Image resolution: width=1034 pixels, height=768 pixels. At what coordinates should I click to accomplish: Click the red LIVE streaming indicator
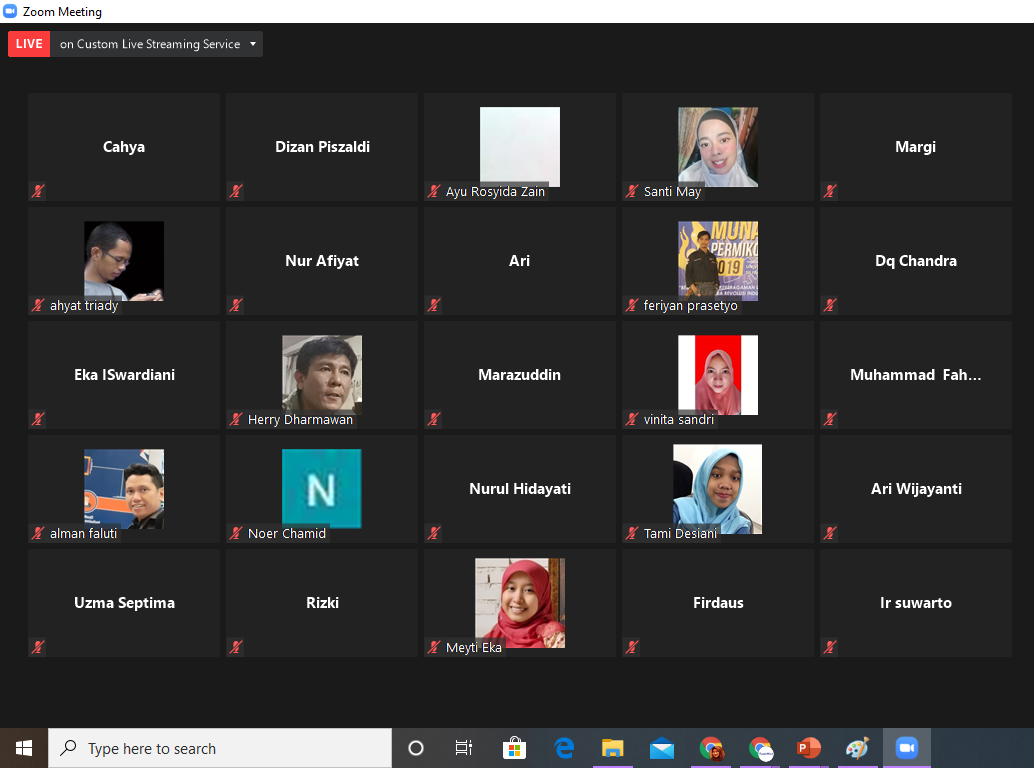point(29,44)
